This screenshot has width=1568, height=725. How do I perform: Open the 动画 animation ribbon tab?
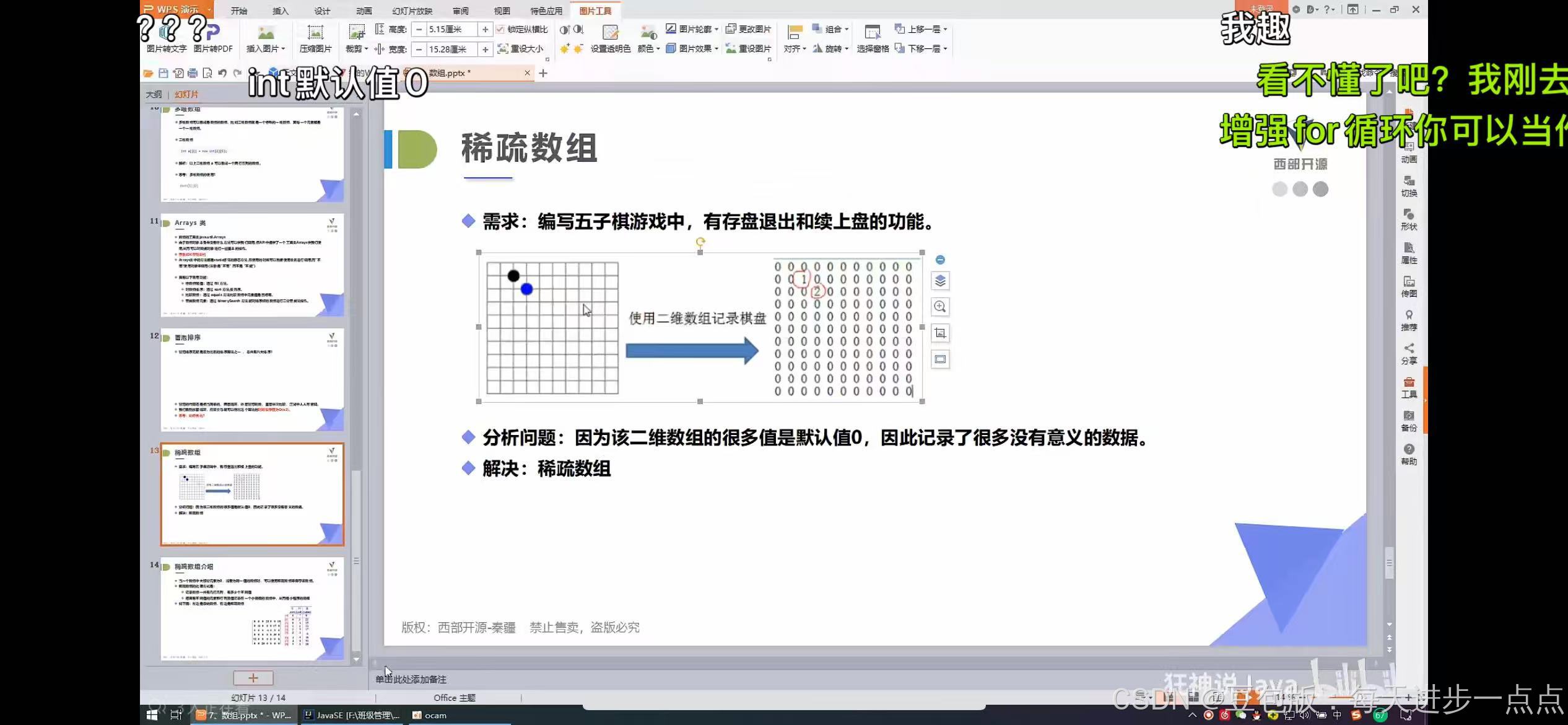point(364,11)
